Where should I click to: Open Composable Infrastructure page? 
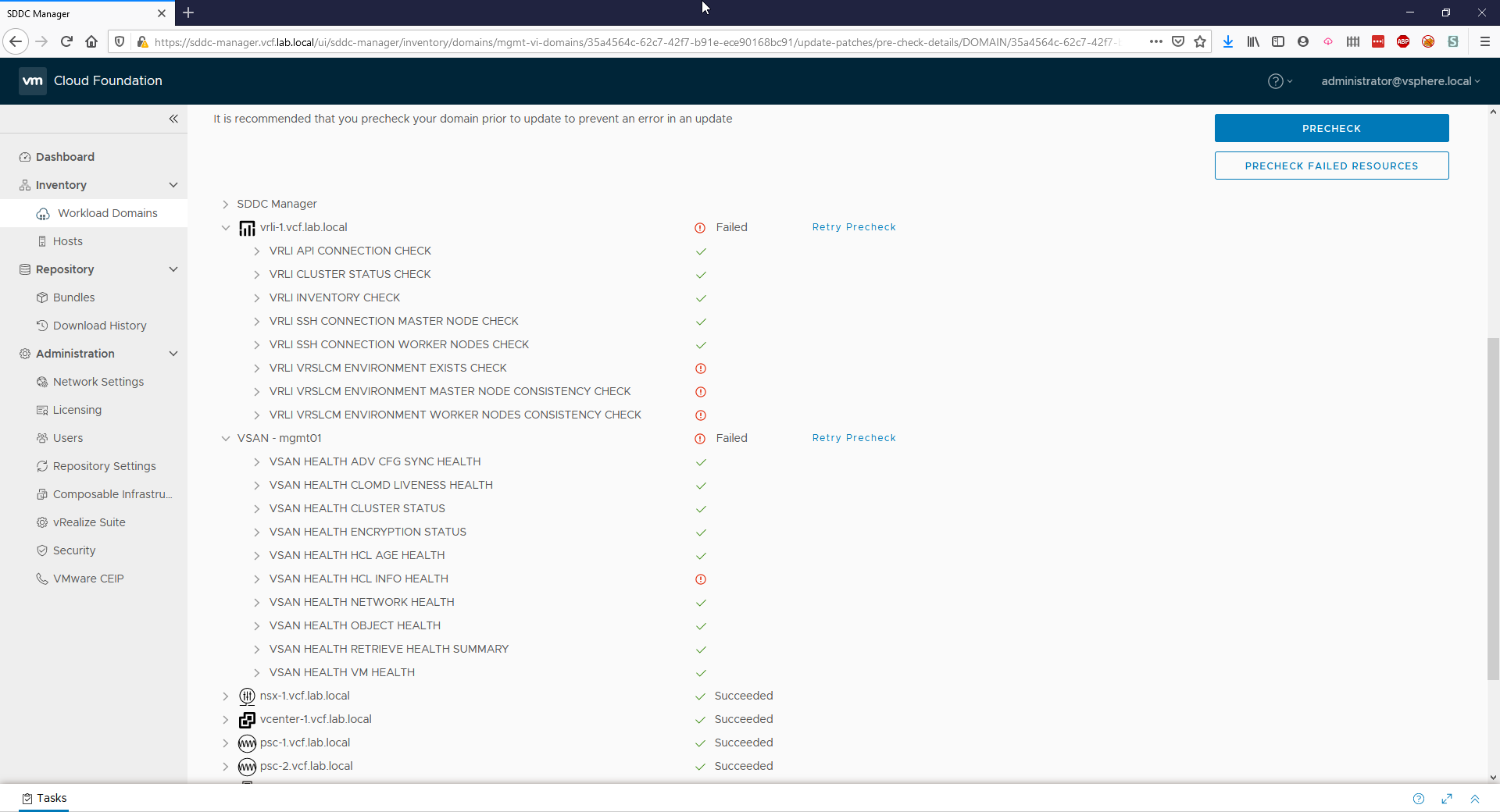tap(112, 494)
